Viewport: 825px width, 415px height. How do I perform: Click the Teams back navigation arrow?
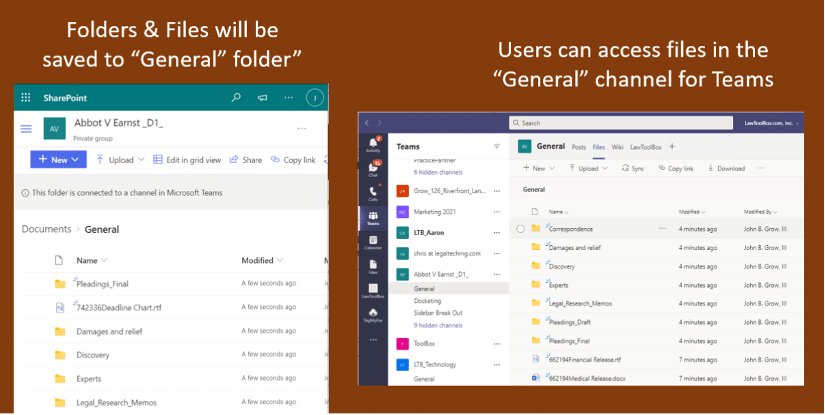click(x=367, y=123)
